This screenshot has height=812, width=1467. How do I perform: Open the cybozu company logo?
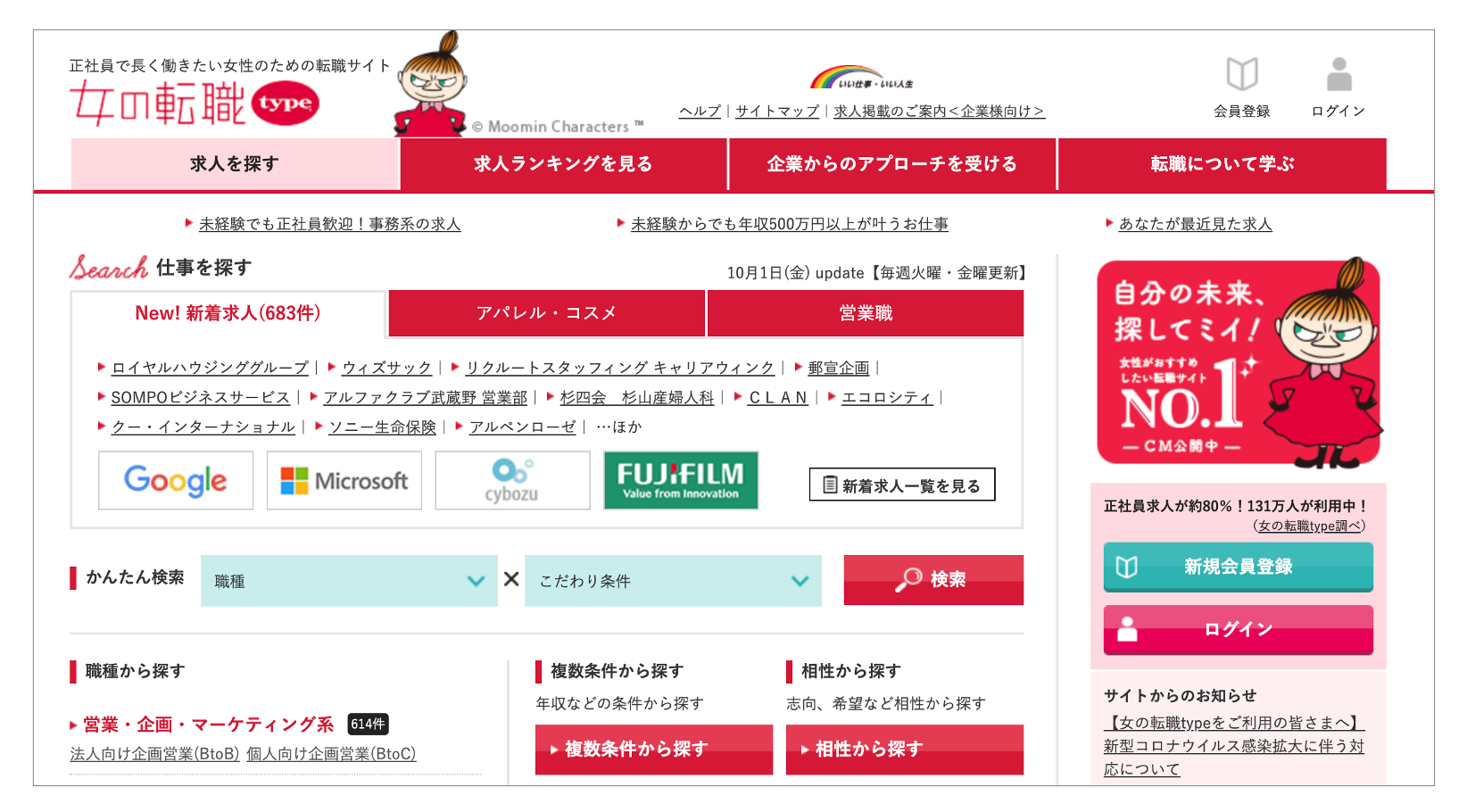coord(512,480)
